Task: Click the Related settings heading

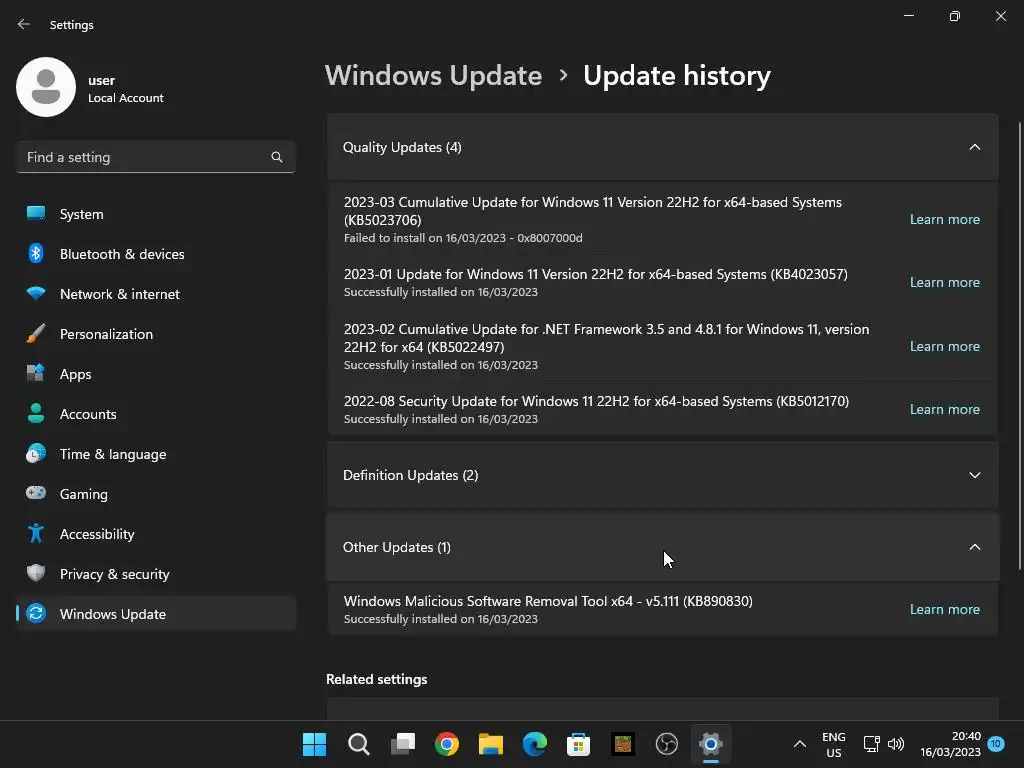Action: point(377,679)
